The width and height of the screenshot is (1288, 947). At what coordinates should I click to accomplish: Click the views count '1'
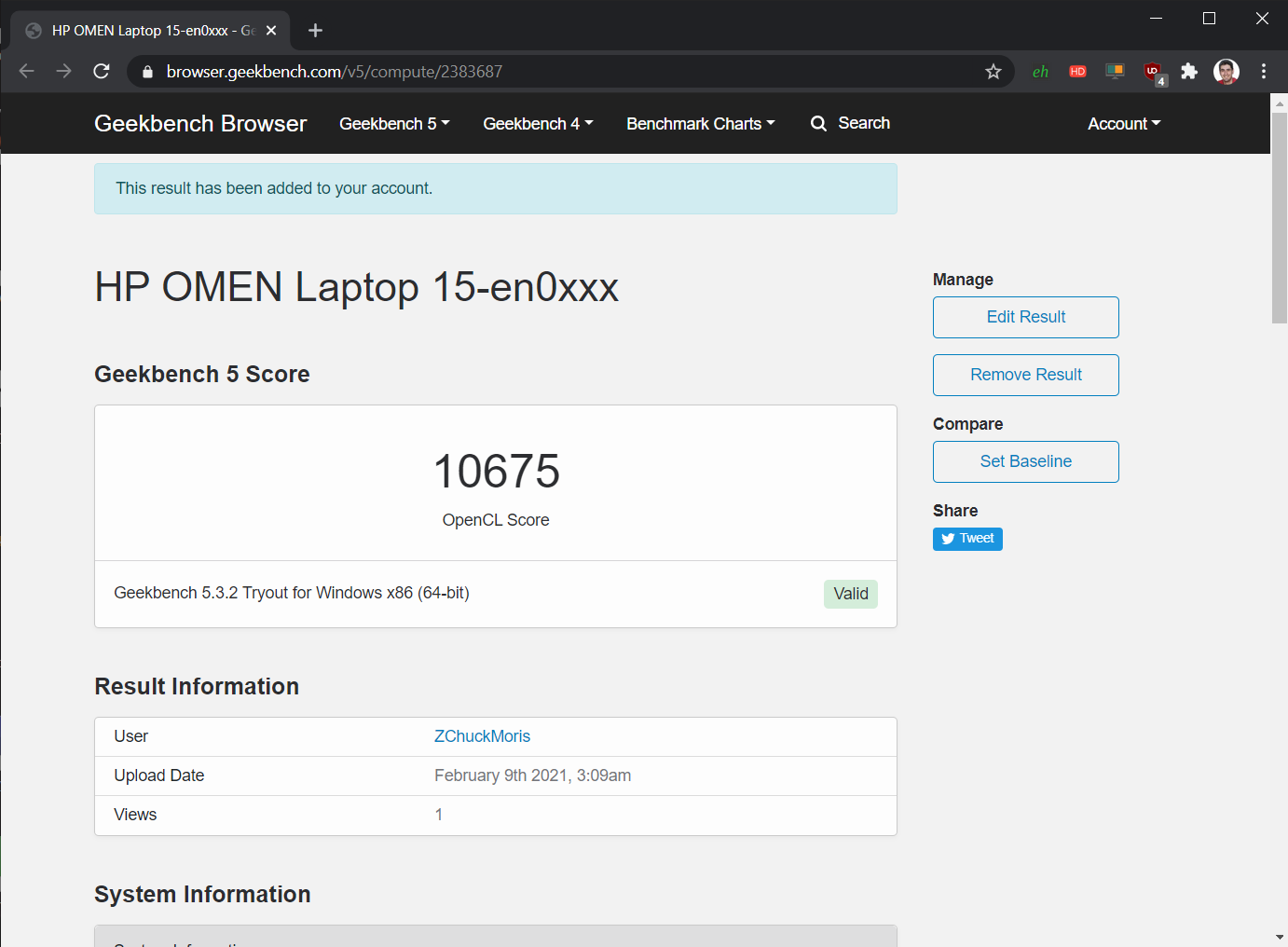tap(439, 815)
